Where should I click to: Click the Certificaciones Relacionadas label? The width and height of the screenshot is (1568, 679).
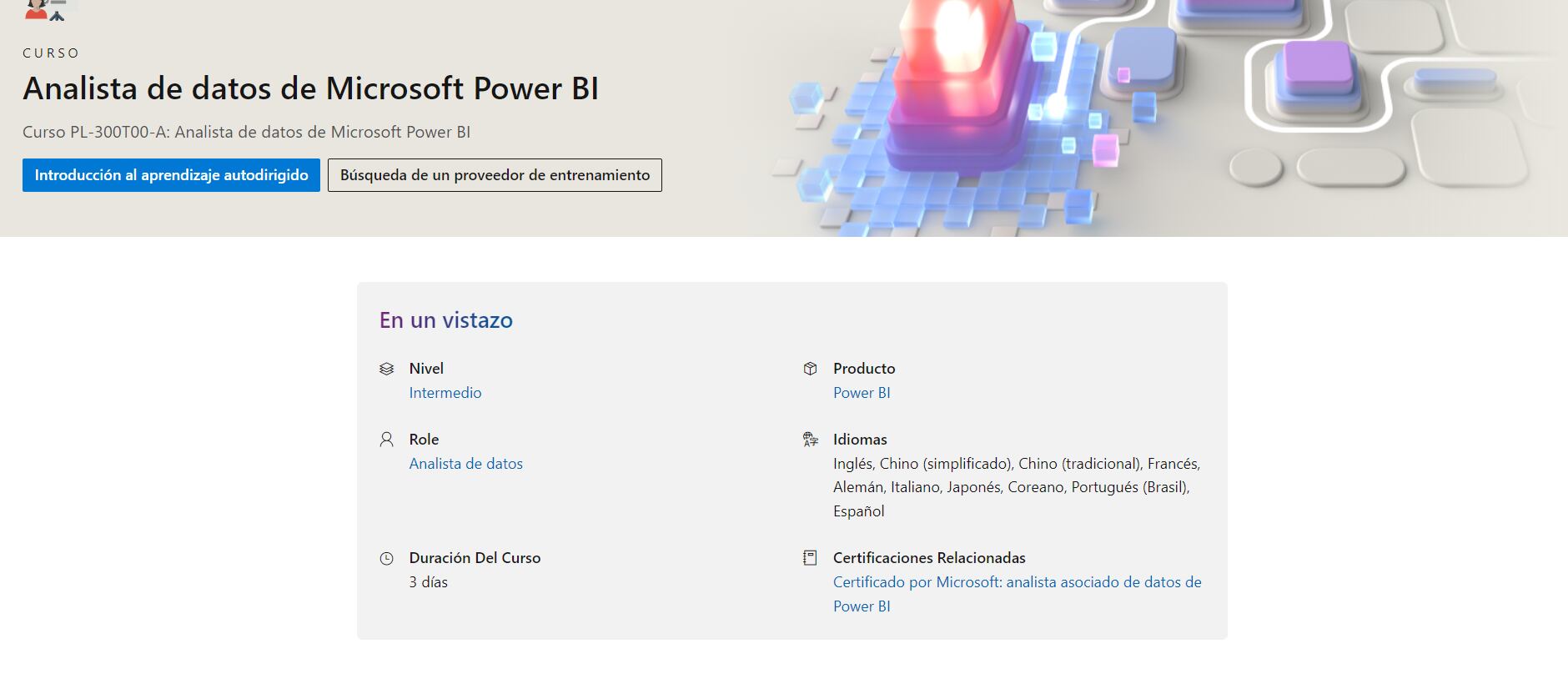(929, 558)
